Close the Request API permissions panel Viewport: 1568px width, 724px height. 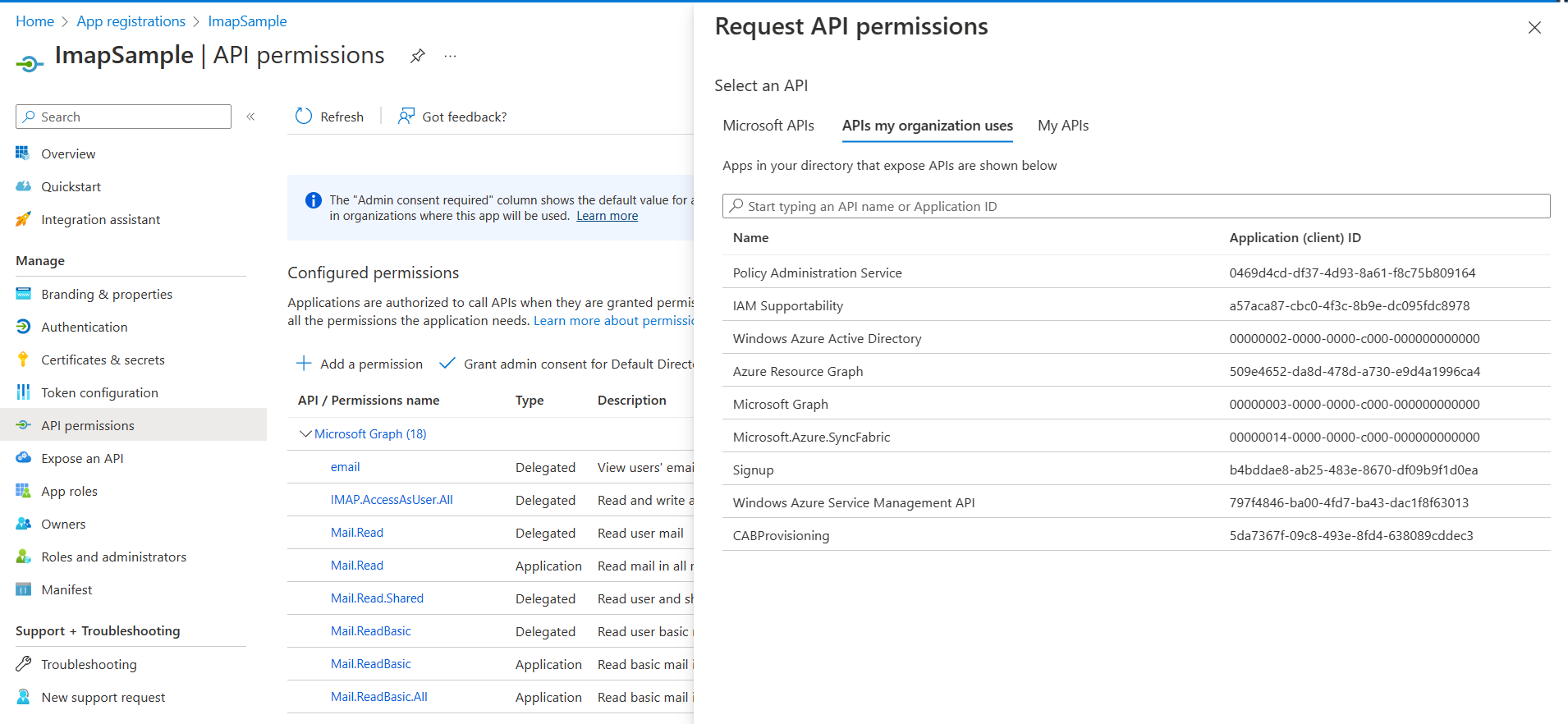coord(1534,28)
